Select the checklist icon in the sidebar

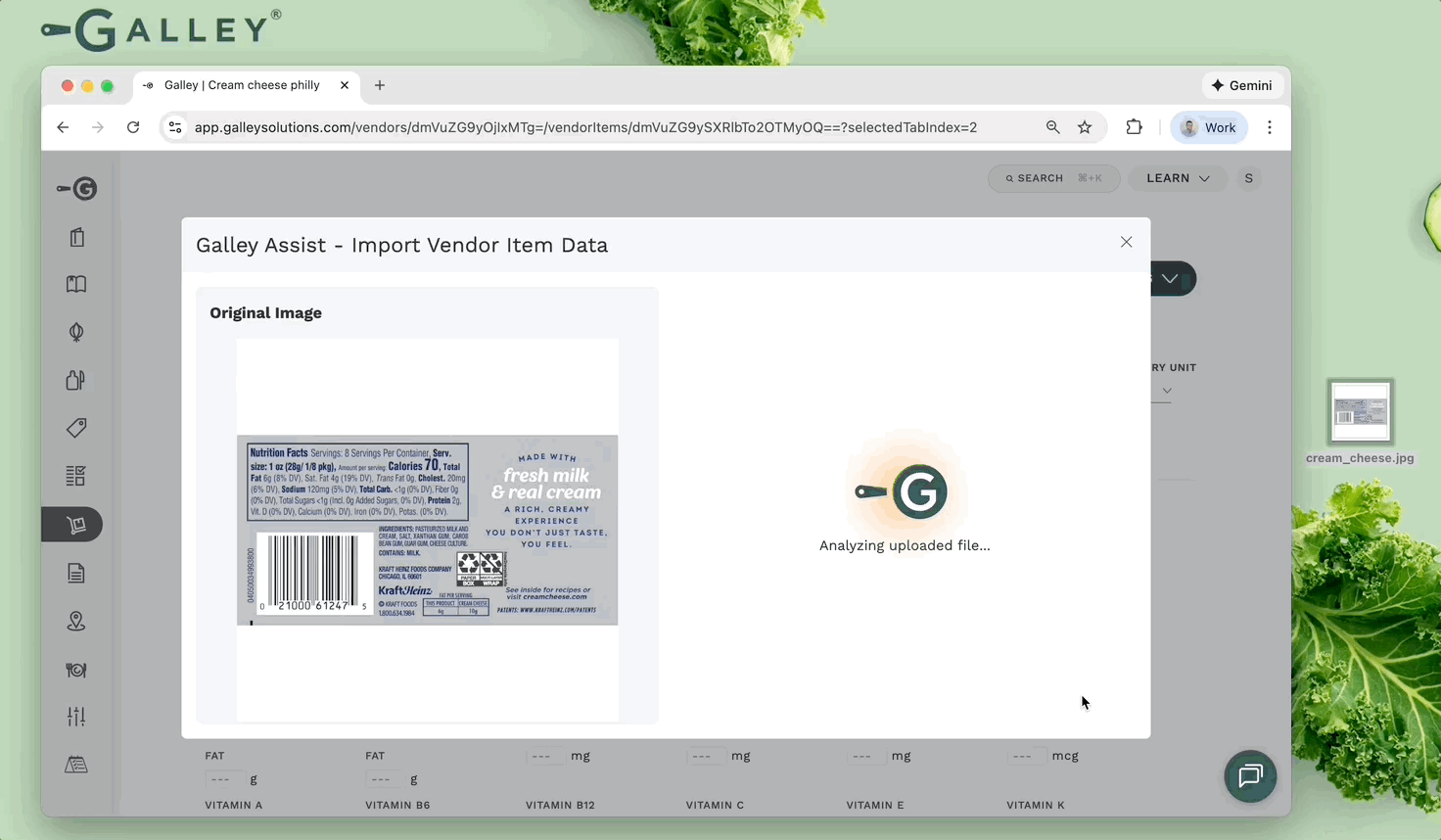[x=75, y=476]
